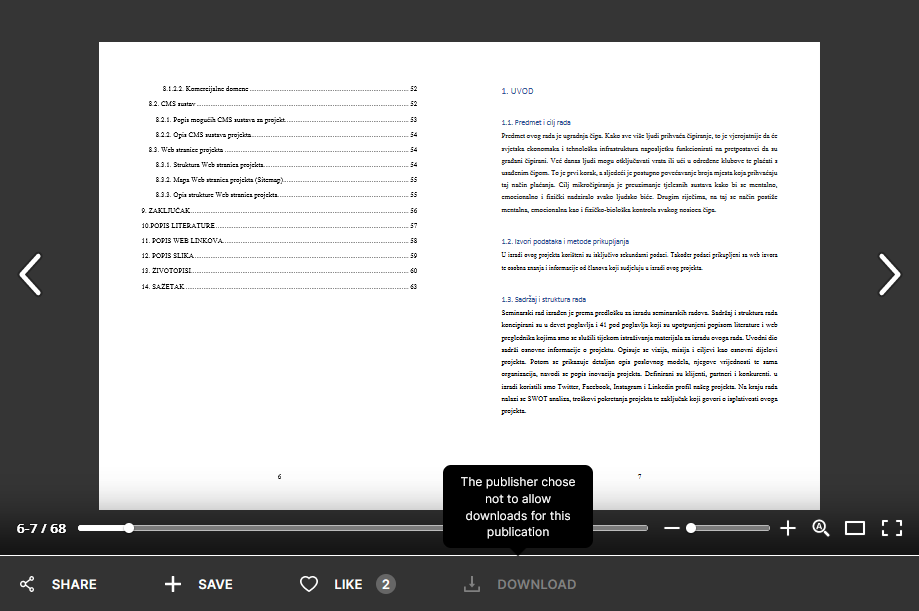Click the '1. UVOD' heading
Viewport: 919px width, 611px height.
click(x=518, y=91)
